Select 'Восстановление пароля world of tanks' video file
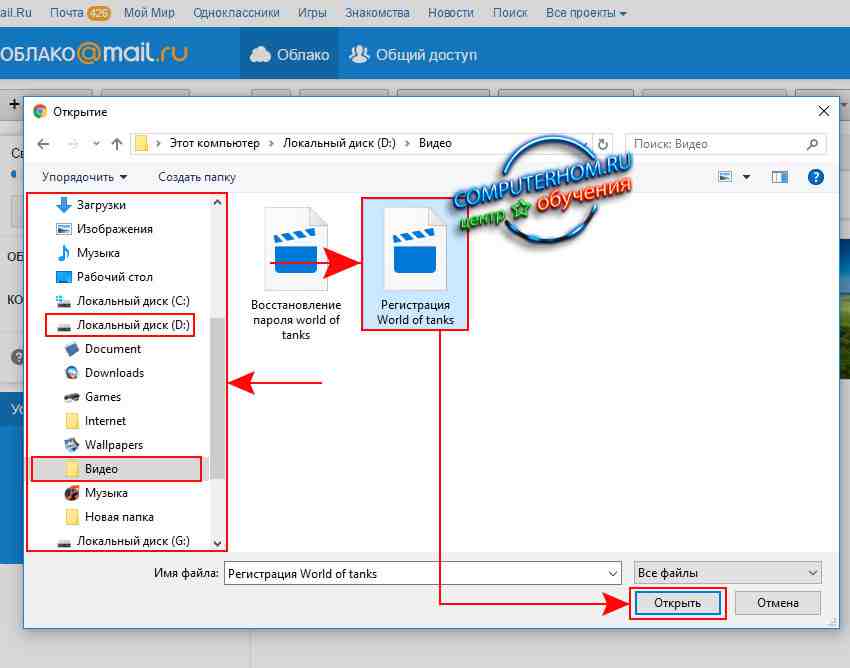The height and width of the screenshot is (668, 850). (x=296, y=274)
